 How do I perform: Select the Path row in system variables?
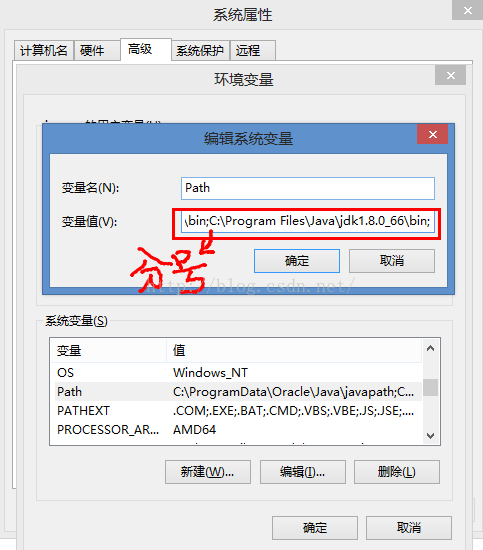point(236,391)
